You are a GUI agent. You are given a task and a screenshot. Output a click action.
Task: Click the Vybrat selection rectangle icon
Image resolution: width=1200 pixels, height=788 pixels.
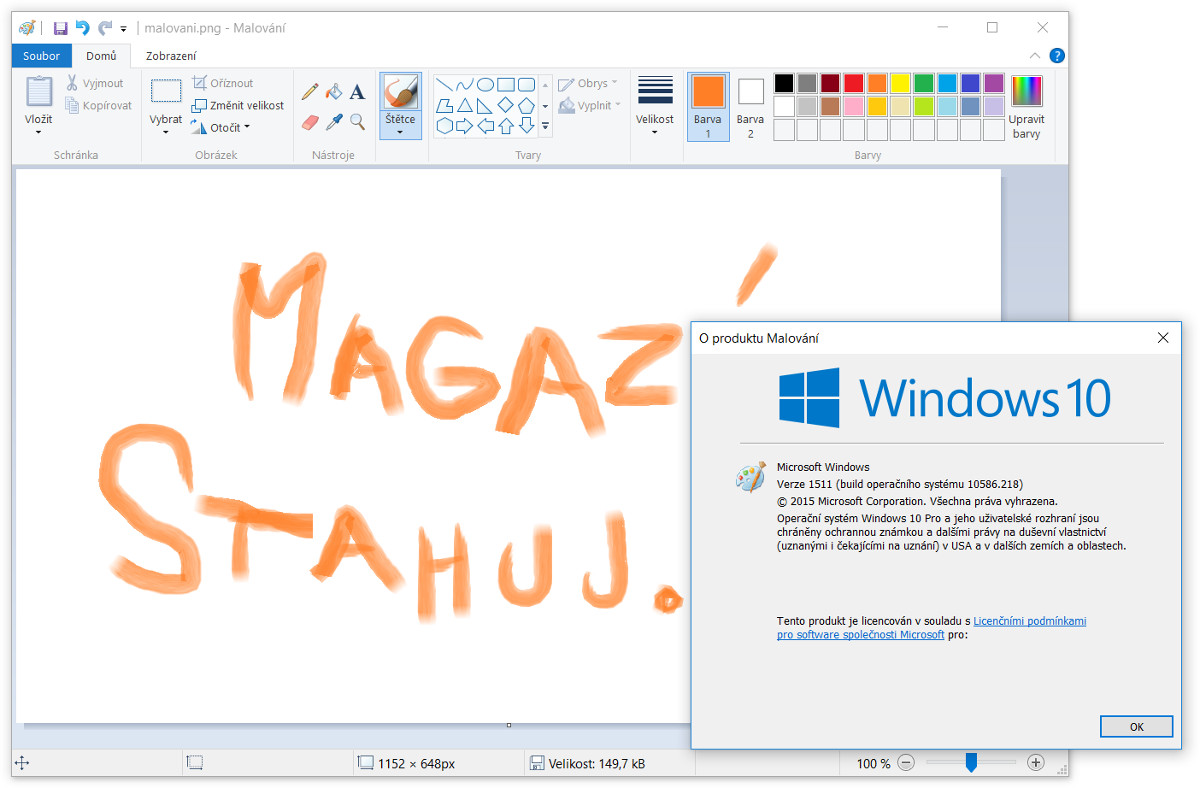pyautogui.click(x=166, y=91)
